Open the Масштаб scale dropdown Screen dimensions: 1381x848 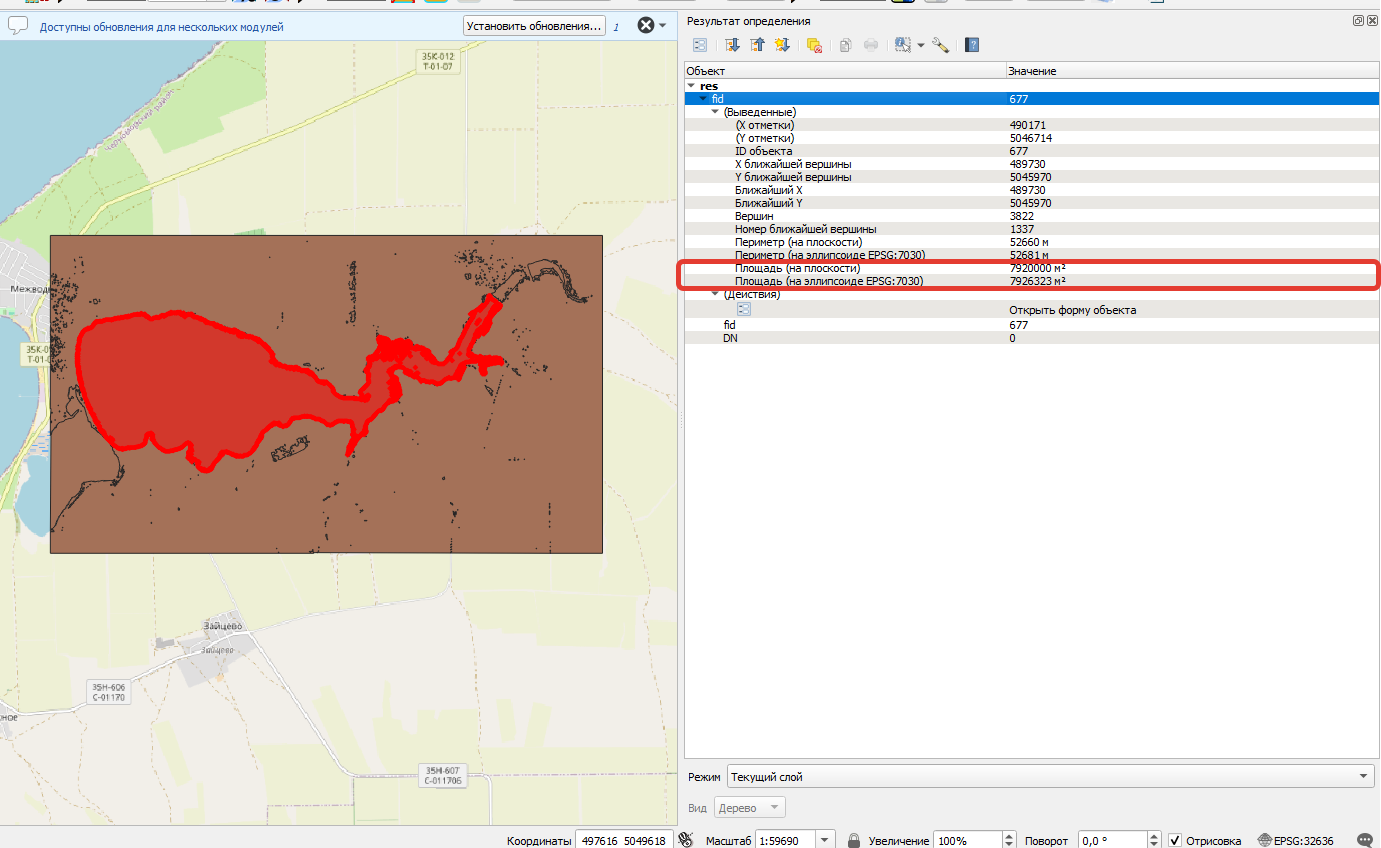(825, 840)
